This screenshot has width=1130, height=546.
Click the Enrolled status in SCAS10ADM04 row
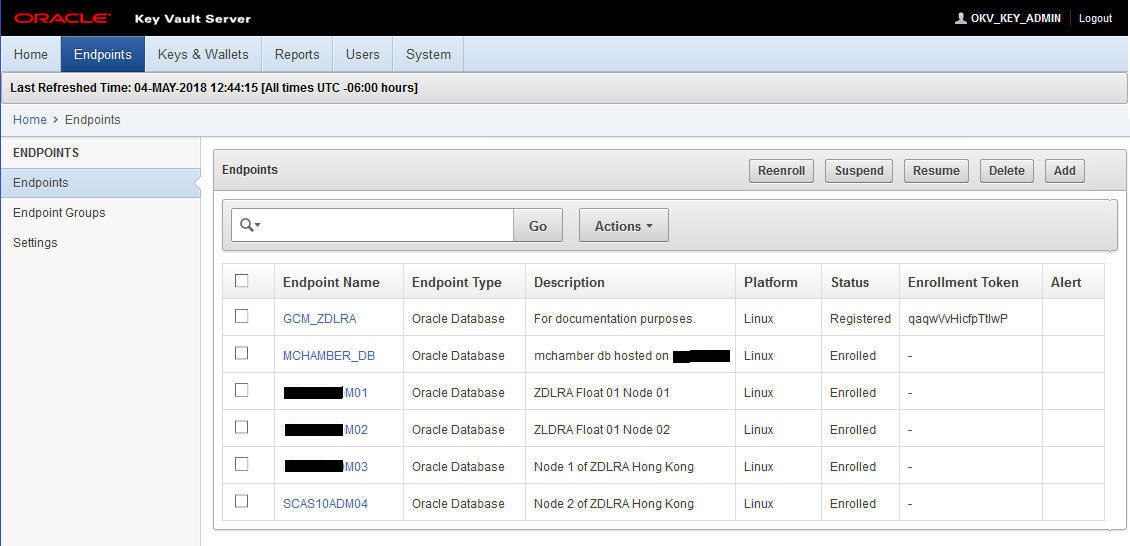click(x=853, y=504)
